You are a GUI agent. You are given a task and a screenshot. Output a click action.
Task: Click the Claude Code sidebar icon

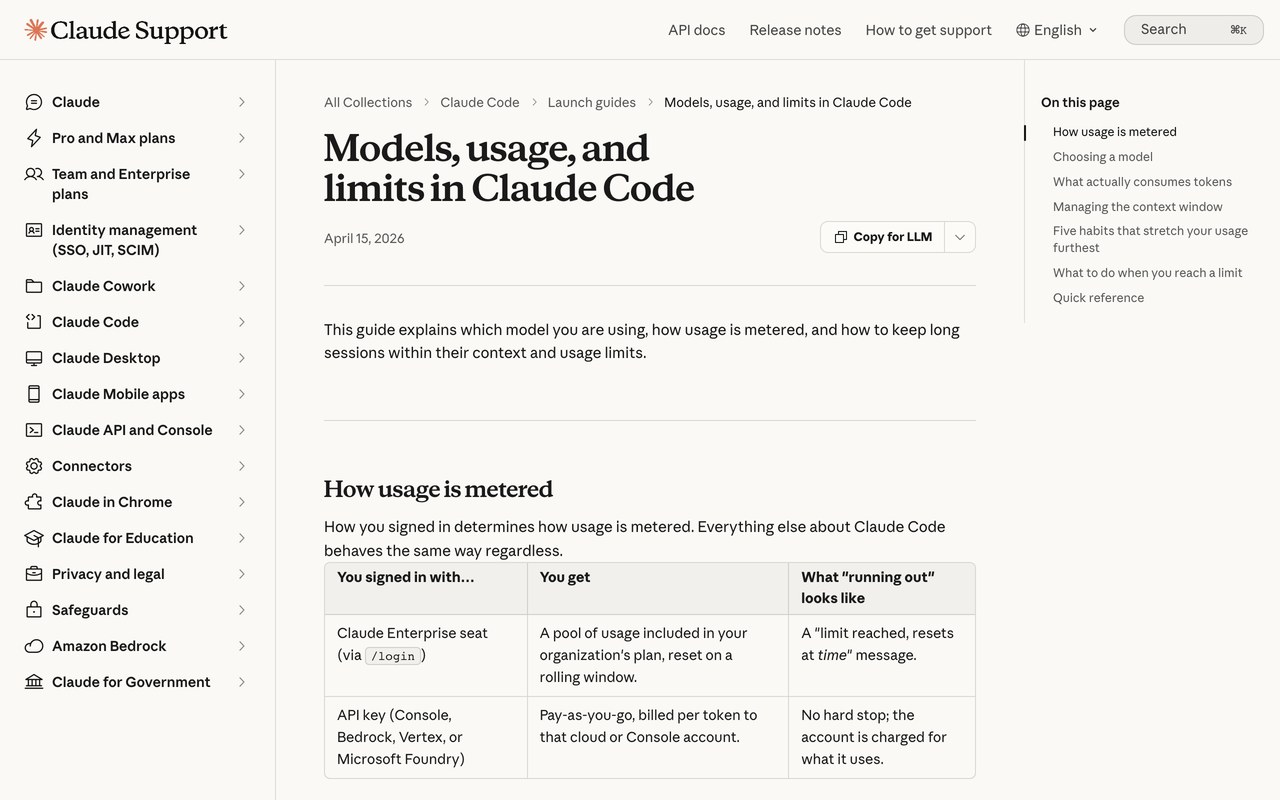coord(34,322)
